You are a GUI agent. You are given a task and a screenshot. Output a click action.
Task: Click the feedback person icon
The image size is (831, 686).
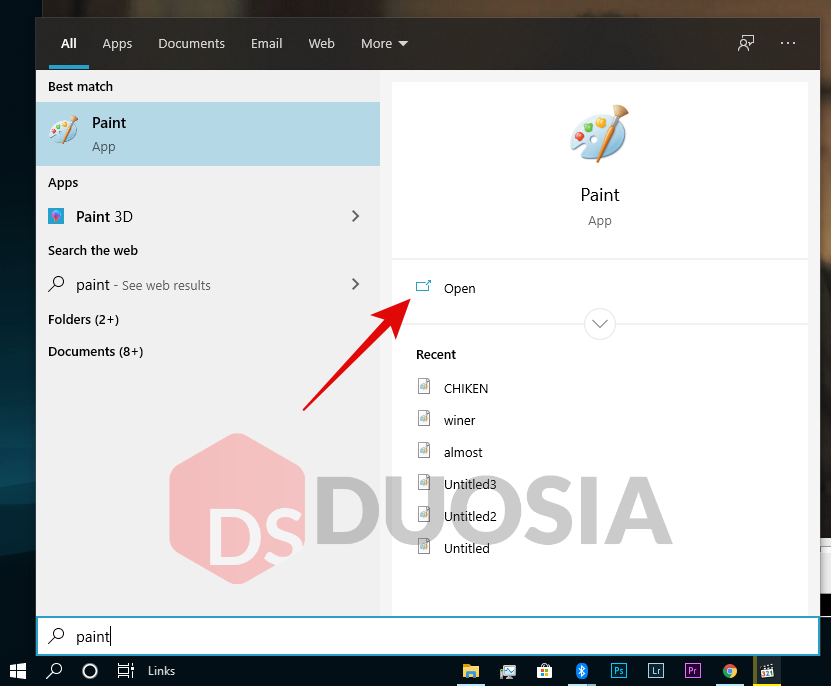(746, 43)
